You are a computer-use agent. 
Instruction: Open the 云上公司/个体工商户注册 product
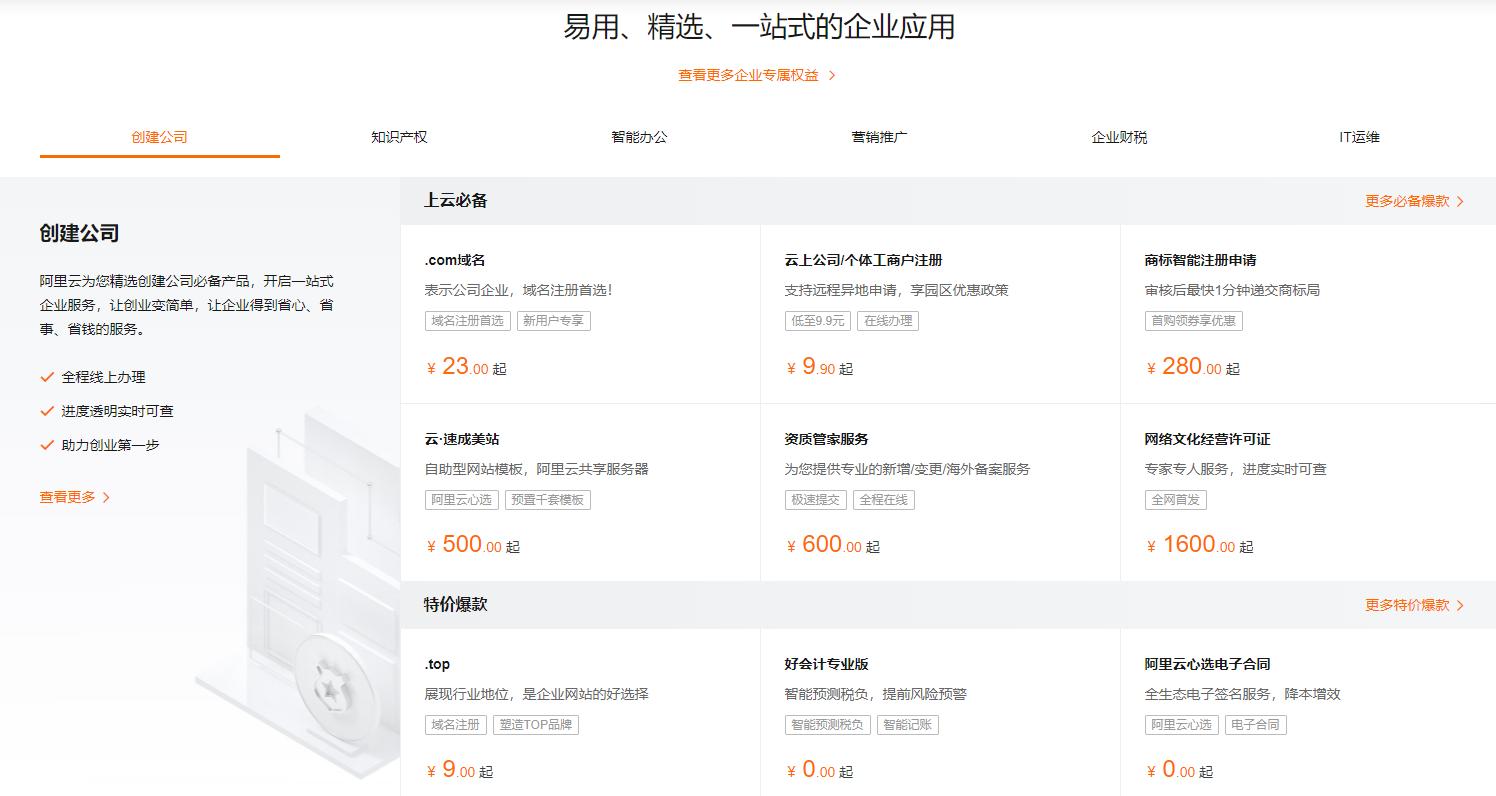tap(940, 314)
